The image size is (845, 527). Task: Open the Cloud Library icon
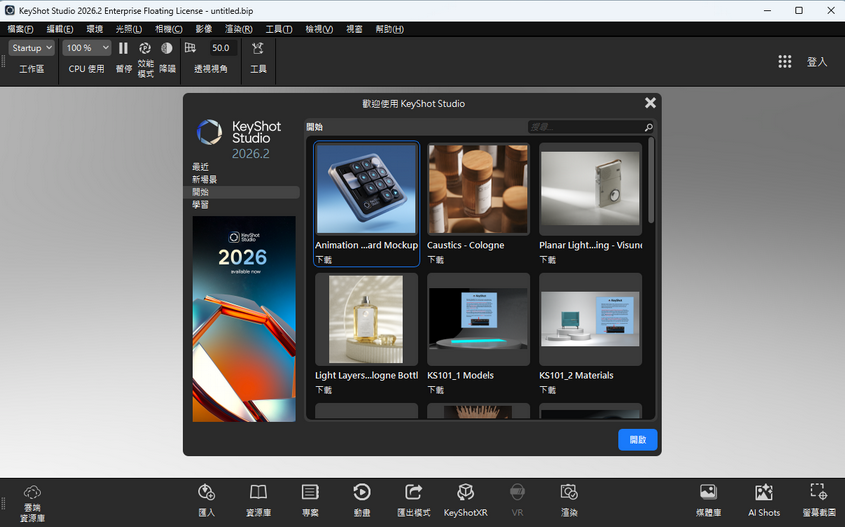(x=32, y=492)
